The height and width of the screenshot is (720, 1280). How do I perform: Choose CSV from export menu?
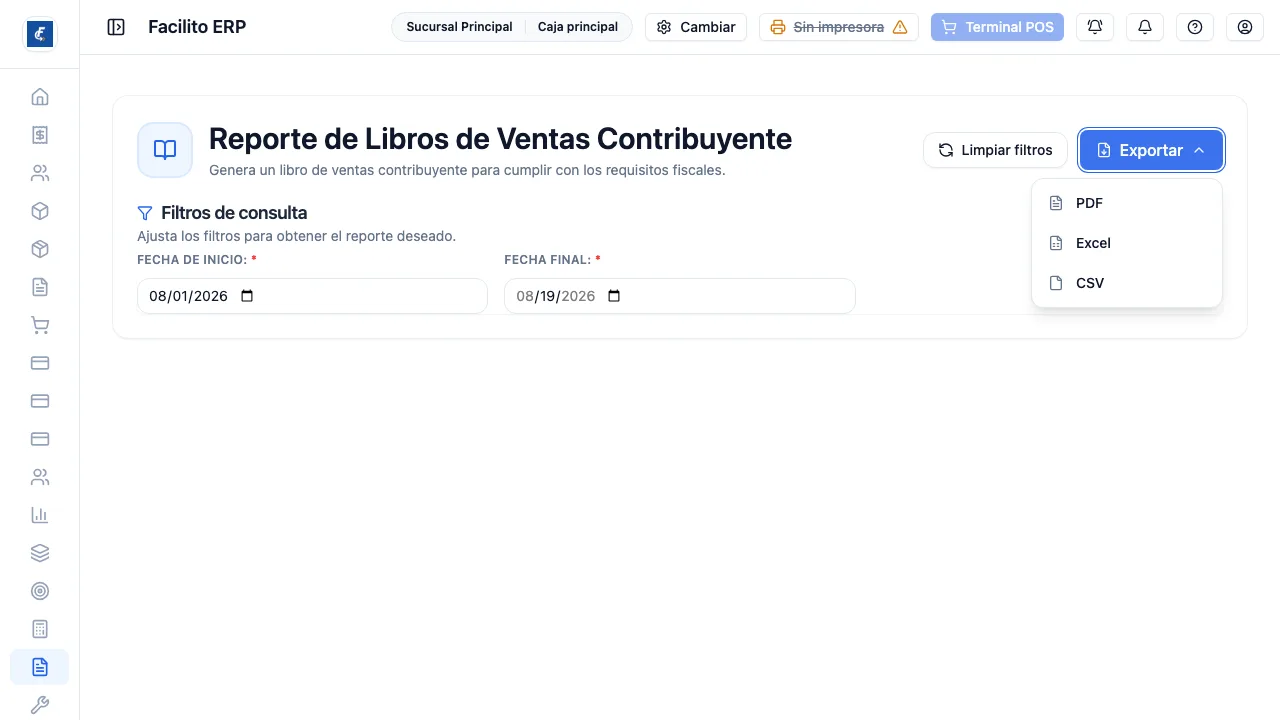[x=1127, y=283]
